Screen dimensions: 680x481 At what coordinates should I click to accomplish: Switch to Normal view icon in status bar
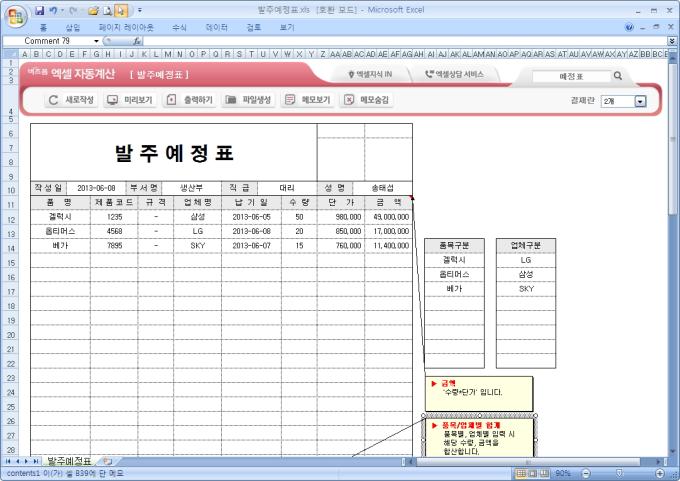pyautogui.click(x=521, y=473)
